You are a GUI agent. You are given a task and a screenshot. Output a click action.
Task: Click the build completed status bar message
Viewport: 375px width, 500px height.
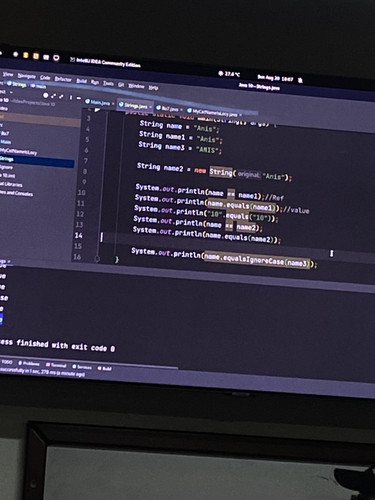tap(42, 373)
